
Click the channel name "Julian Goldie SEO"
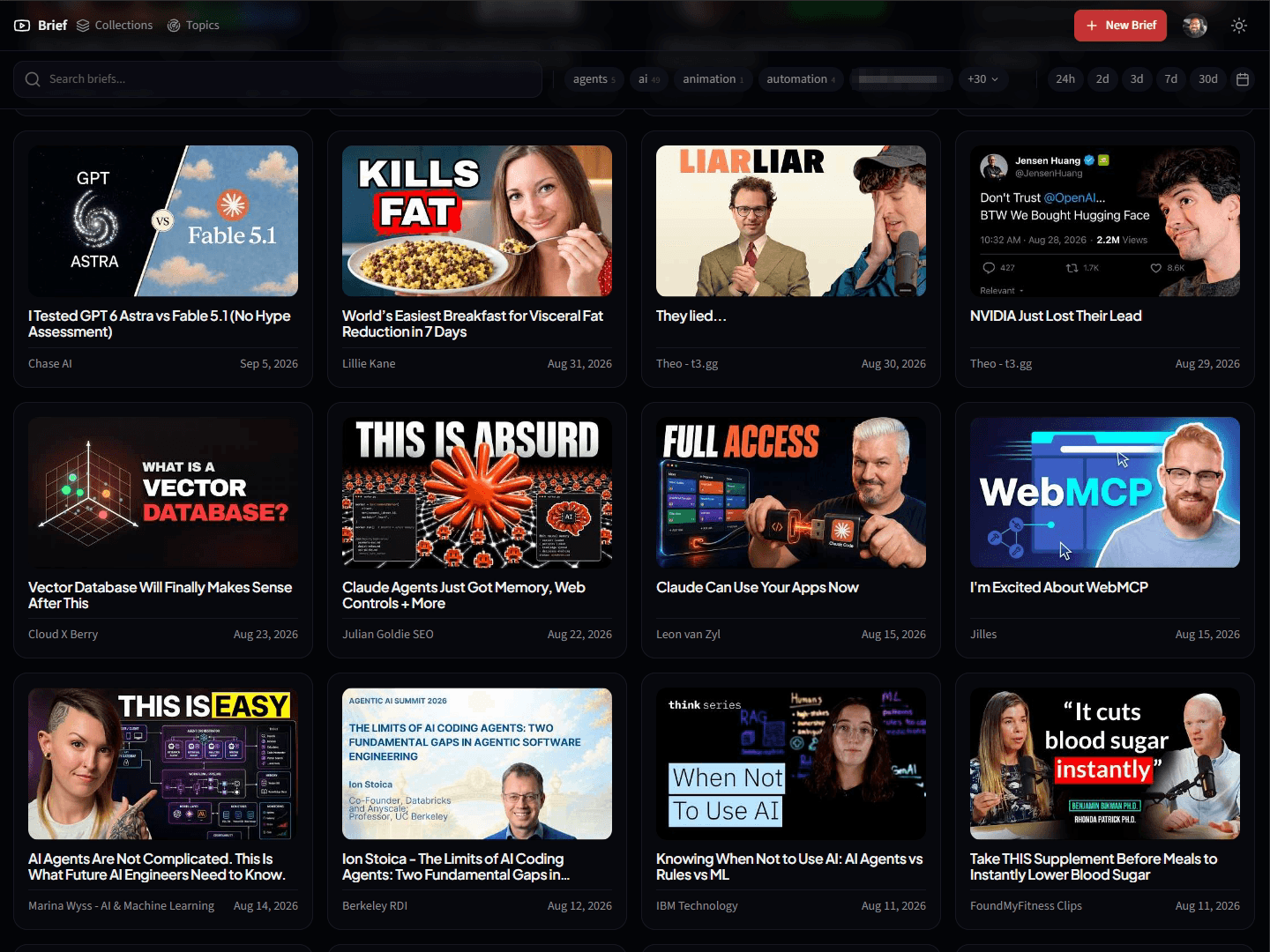(x=388, y=634)
